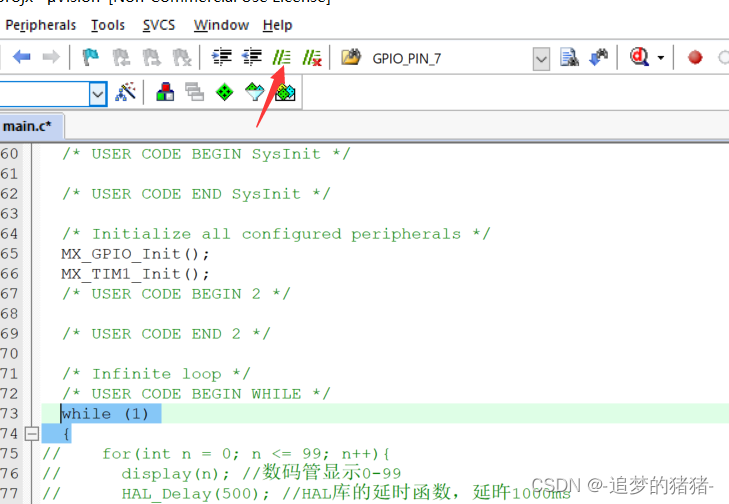Click the Initialize all configured peripherals comment

tap(276, 234)
